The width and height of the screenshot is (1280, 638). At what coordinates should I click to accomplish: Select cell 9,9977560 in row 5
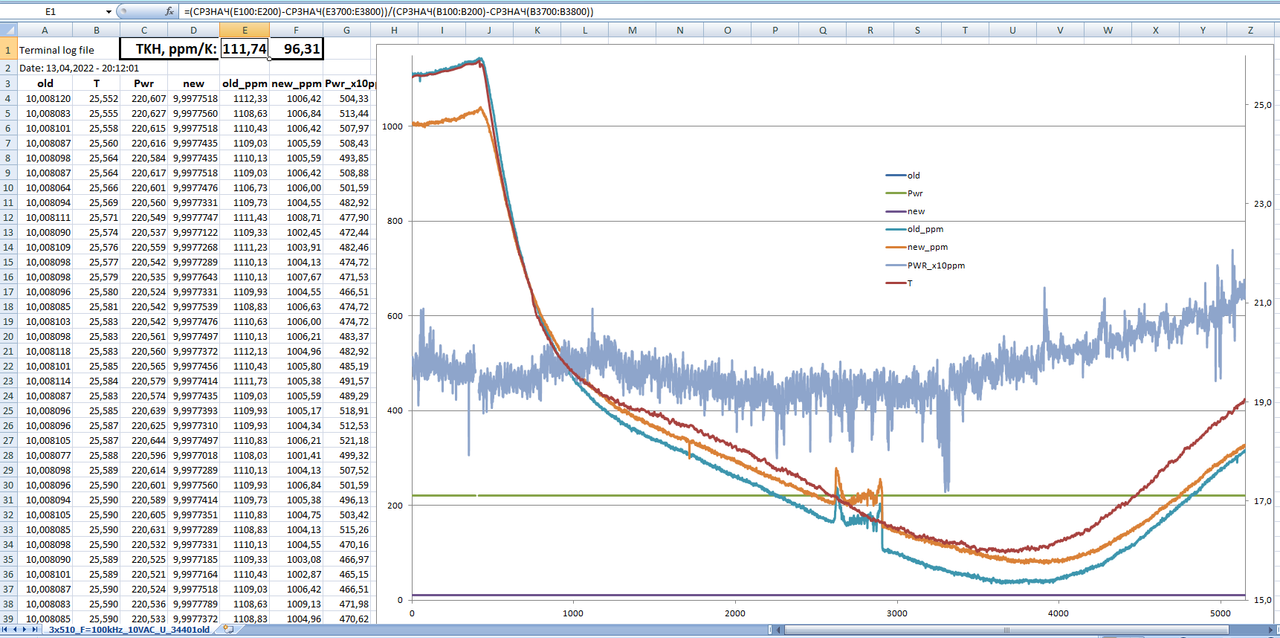tap(195, 113)
